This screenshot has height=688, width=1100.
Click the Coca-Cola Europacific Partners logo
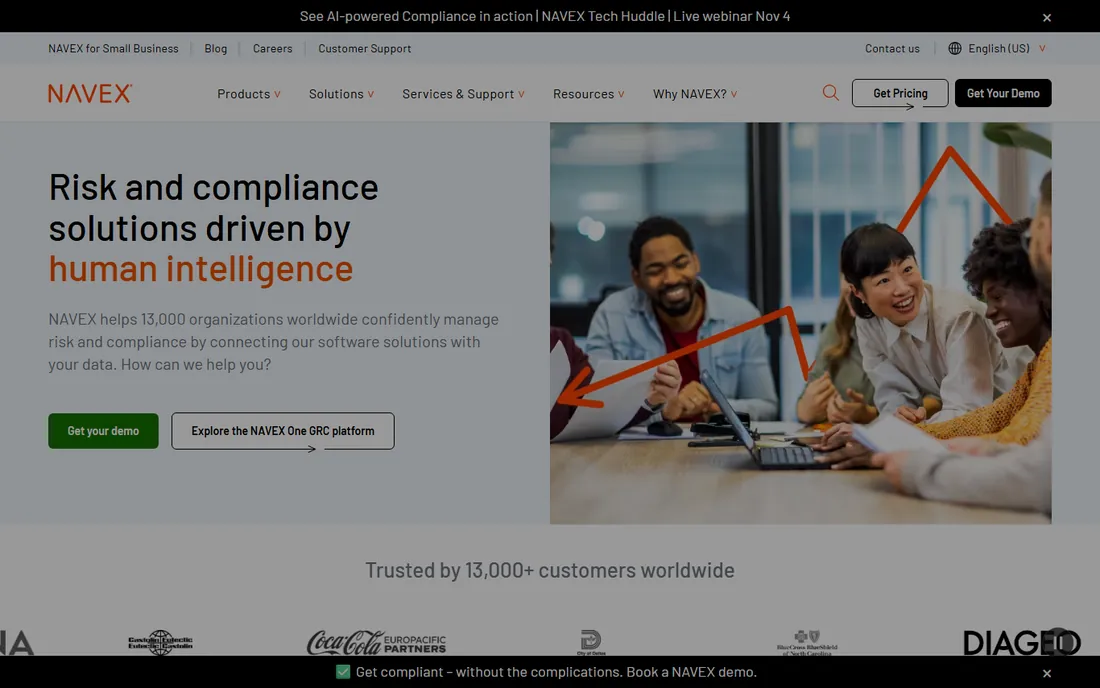(376, 642)
